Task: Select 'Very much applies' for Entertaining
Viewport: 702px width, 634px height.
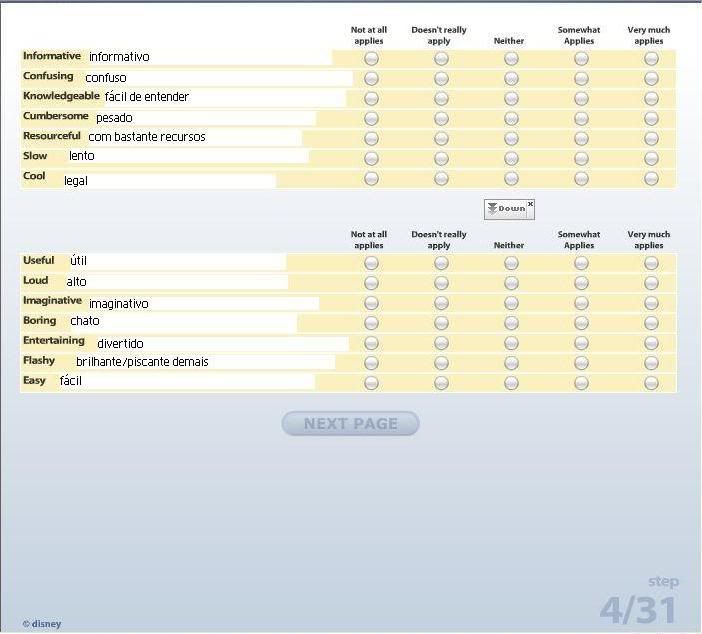Action: 651,343
